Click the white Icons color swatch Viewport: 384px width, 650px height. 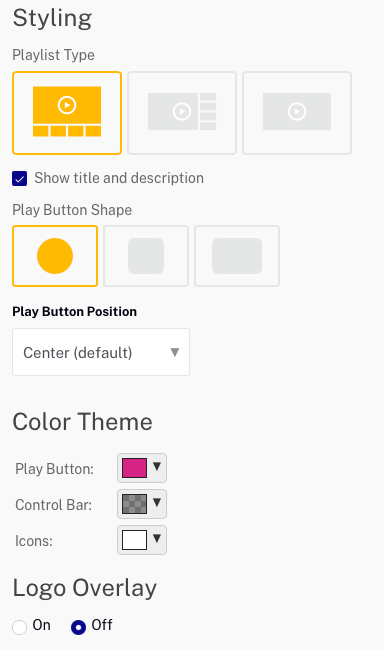(134, 540)
